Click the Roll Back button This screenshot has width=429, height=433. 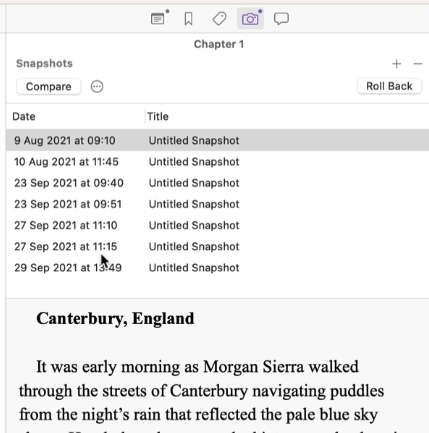click(389, 86)
